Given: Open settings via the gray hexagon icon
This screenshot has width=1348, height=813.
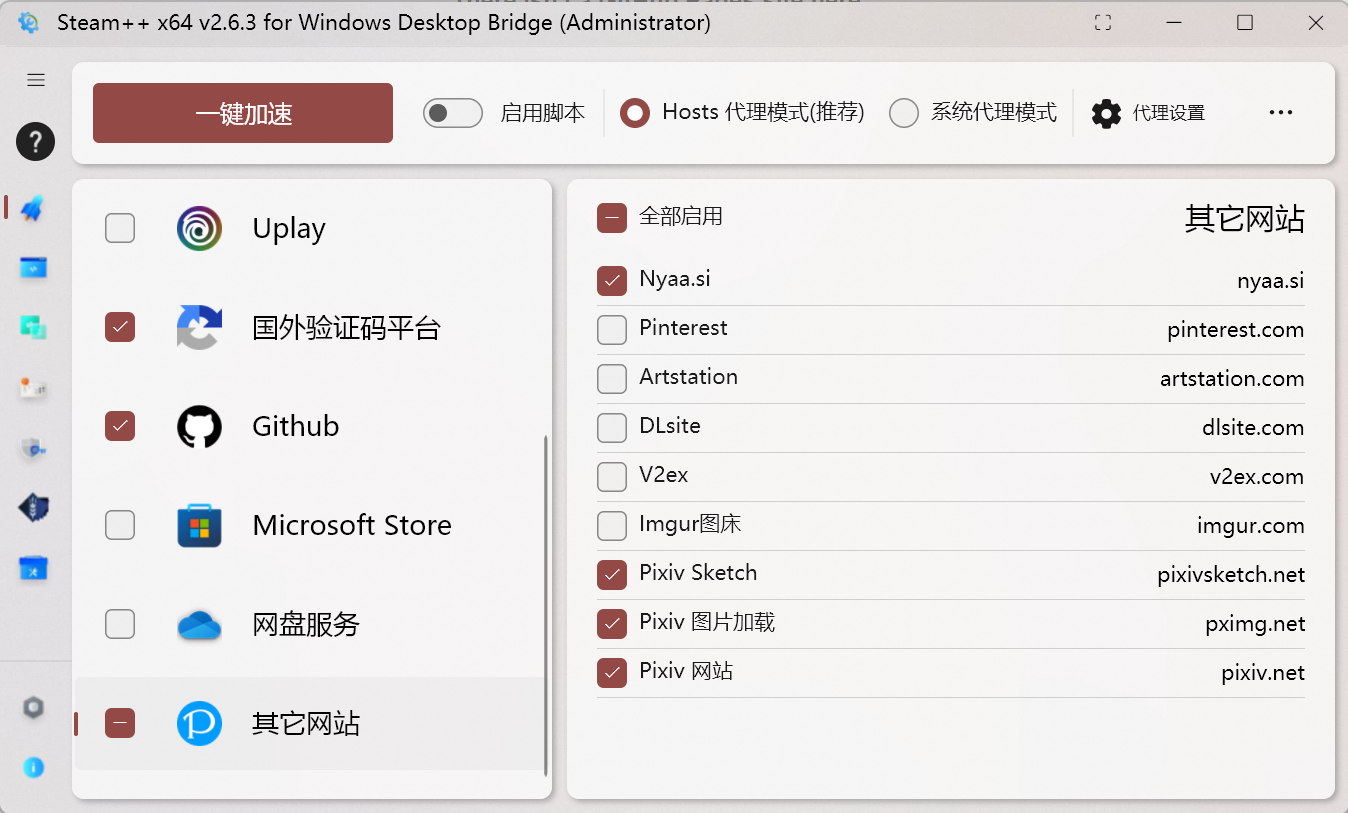Looking at the screenshot, I should (34, 708).
